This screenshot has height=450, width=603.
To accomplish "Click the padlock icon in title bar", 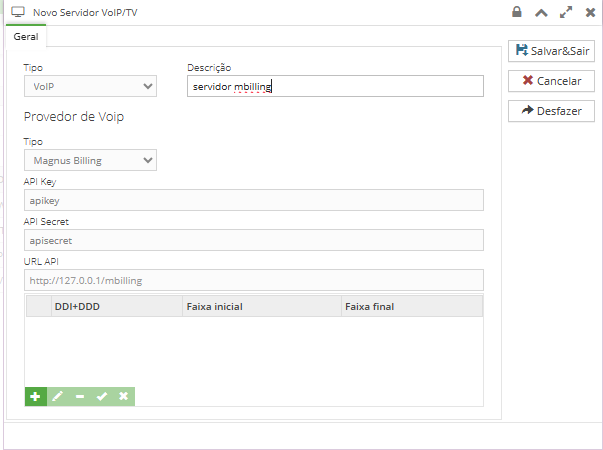I will pos(516,12).
